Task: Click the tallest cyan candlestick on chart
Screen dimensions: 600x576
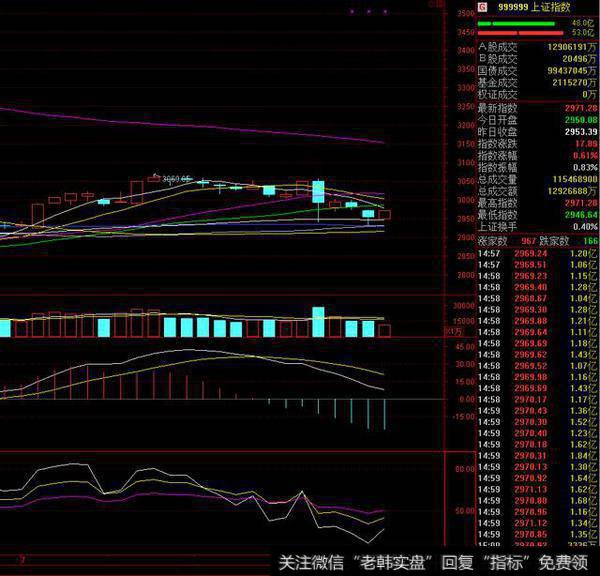Action: [318, 191]
